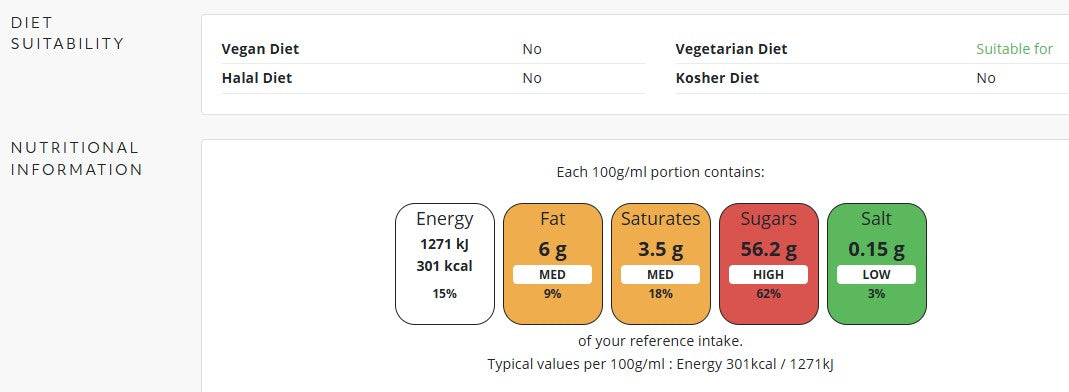Click the Energy nutrition tile

(x=445, y=264)
